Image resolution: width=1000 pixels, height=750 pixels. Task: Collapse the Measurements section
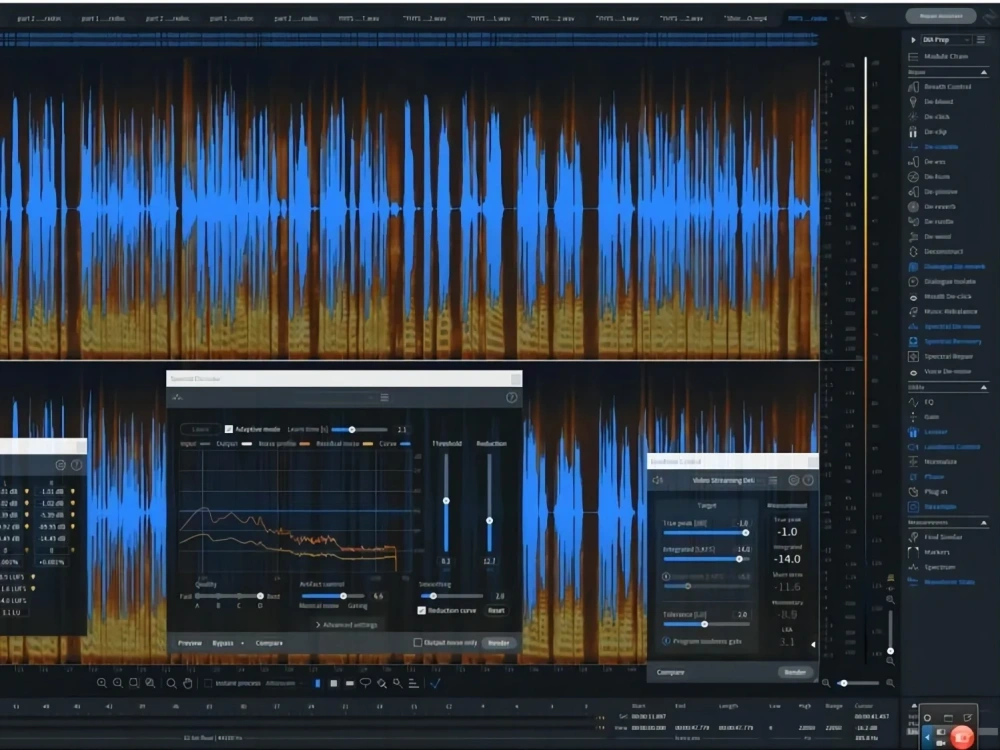[x=983, y=523]
